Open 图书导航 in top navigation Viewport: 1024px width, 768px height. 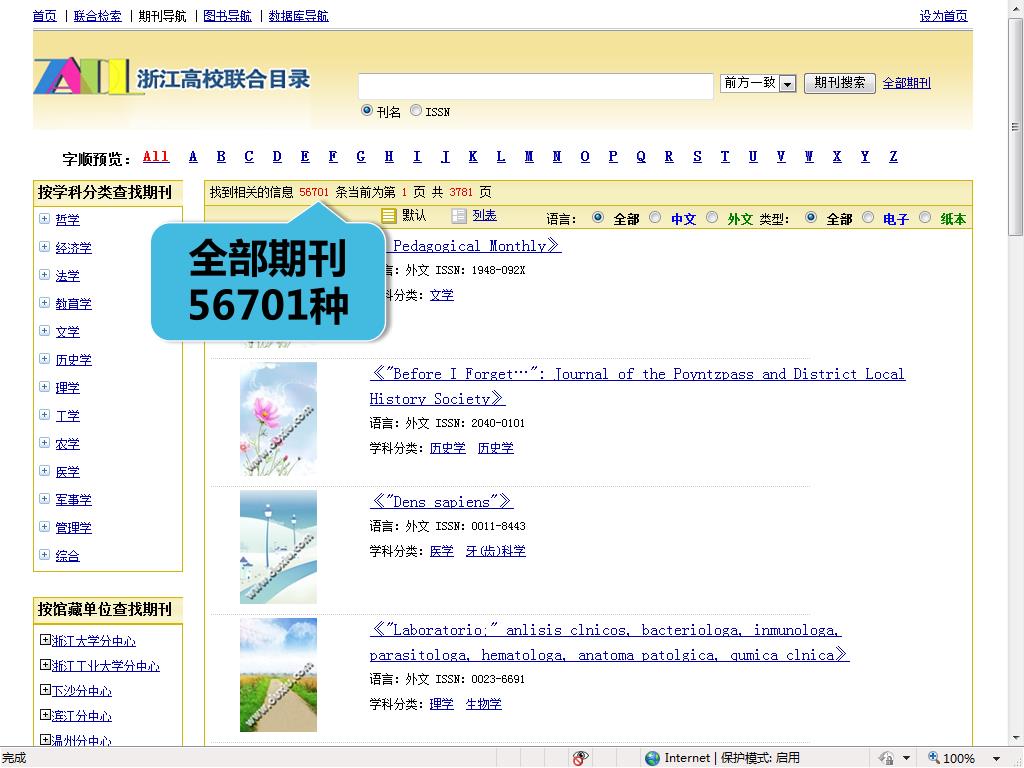pos(227,16)
